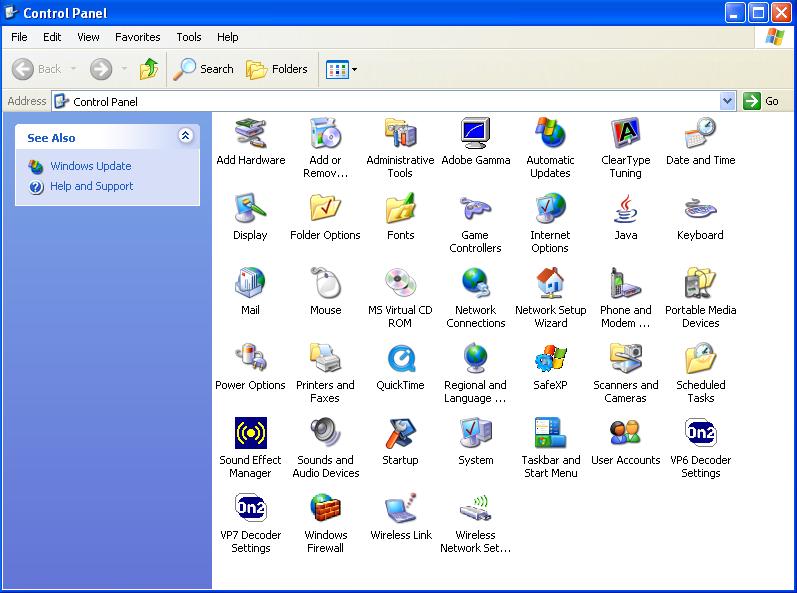Open Scheduled Tasks icon
The width and height of the screenshot is (797, 593).
700,358
